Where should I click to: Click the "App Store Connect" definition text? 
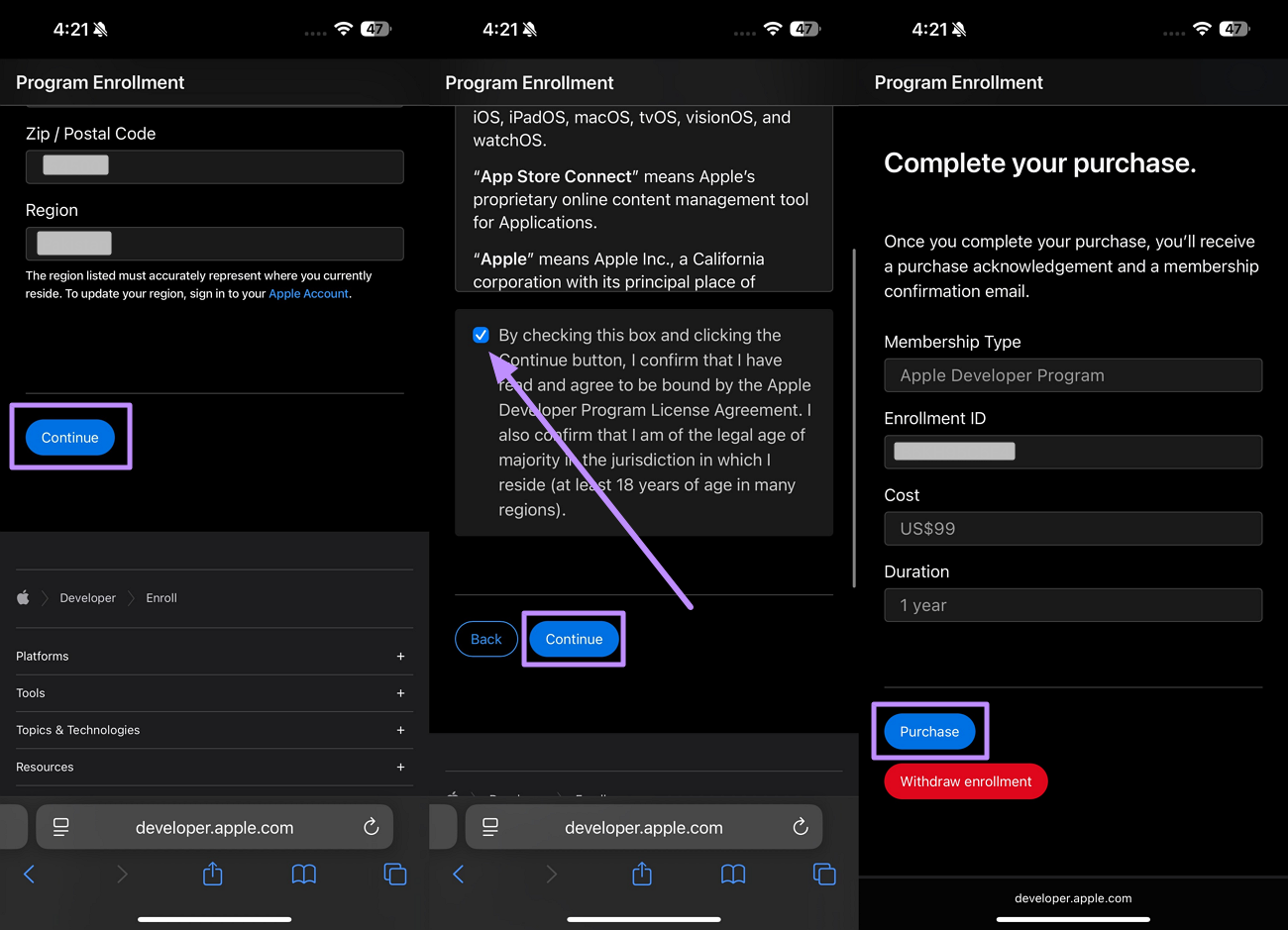[x=641, y=199]
